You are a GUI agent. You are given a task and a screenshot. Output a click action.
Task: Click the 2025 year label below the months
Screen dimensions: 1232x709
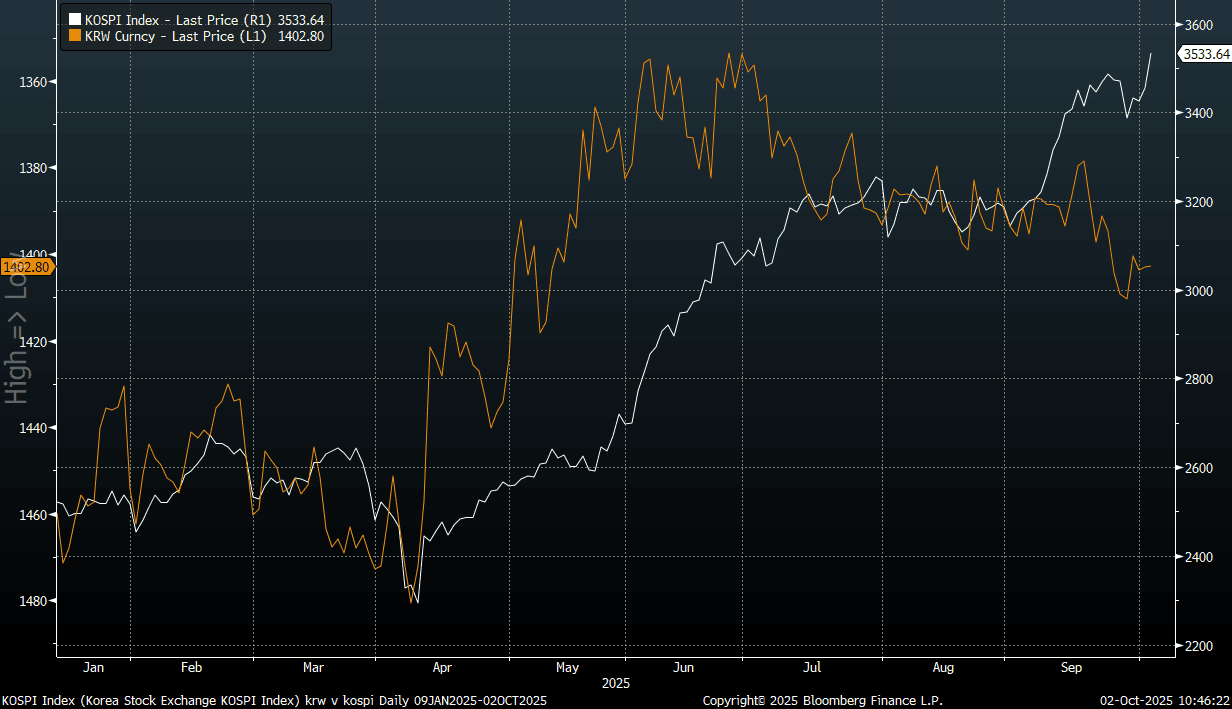click(x=615, y=682)
